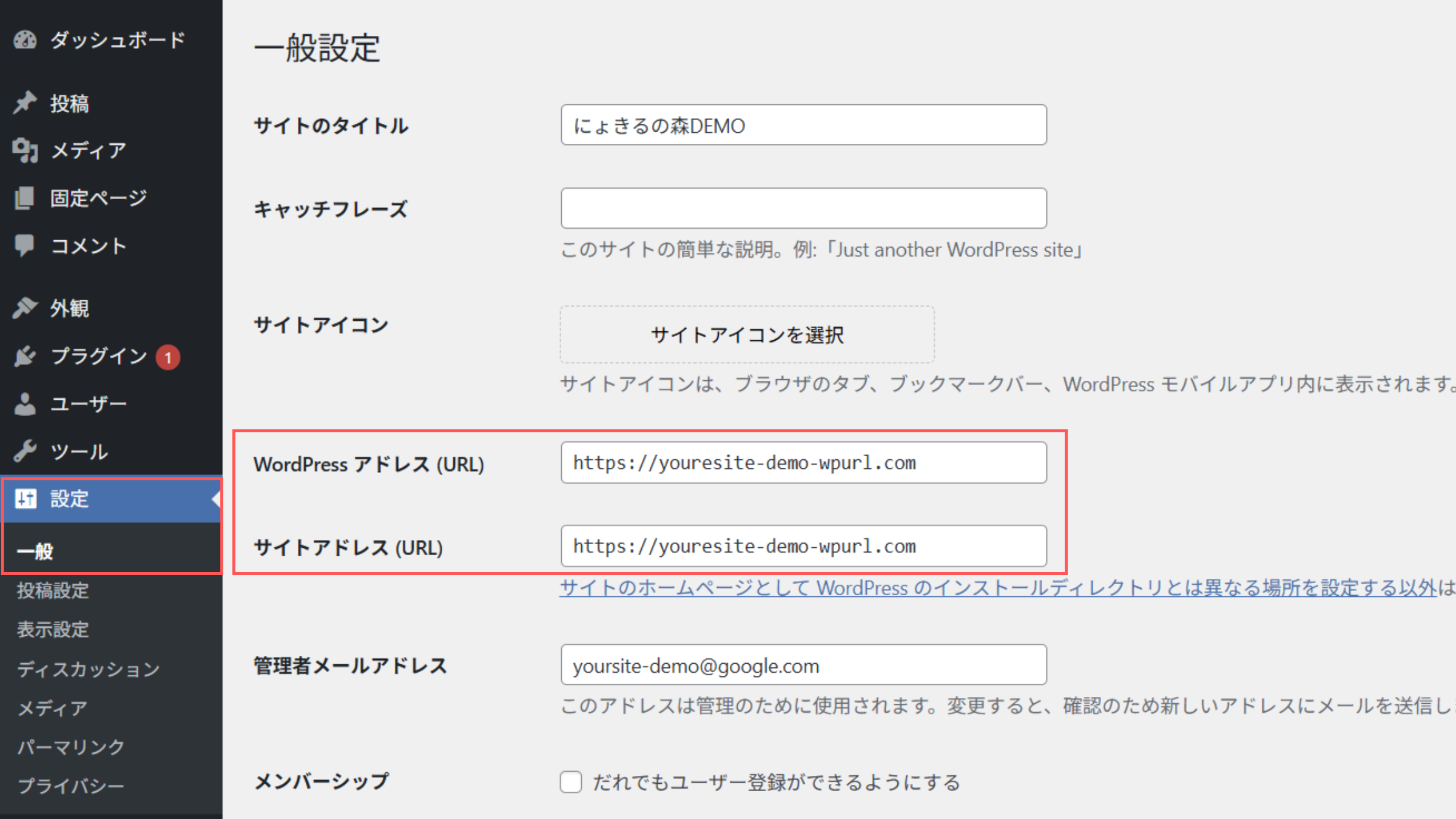The height and width of the screenshot is (819, 1456).
Task: Click the Appearance paintbrush icon
Action: (25, 308)
